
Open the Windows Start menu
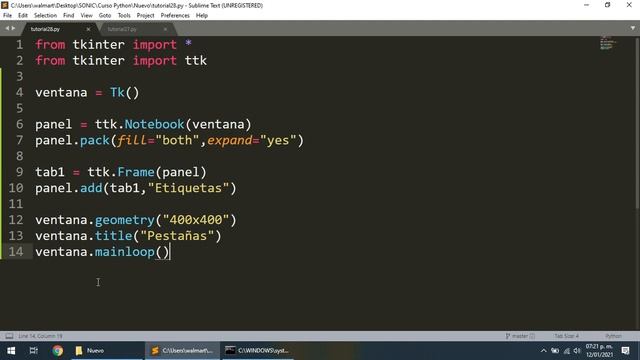[11, 351]
